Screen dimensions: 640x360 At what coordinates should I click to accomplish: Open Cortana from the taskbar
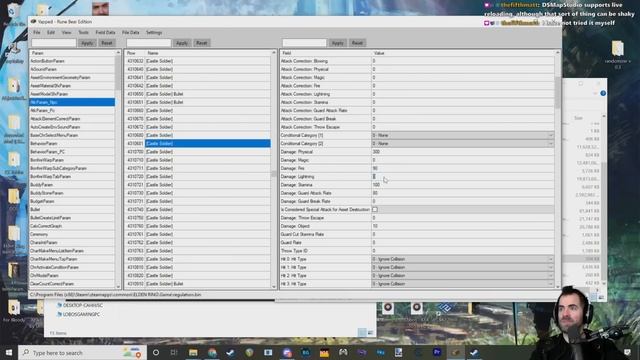click(x=156, y=353)
